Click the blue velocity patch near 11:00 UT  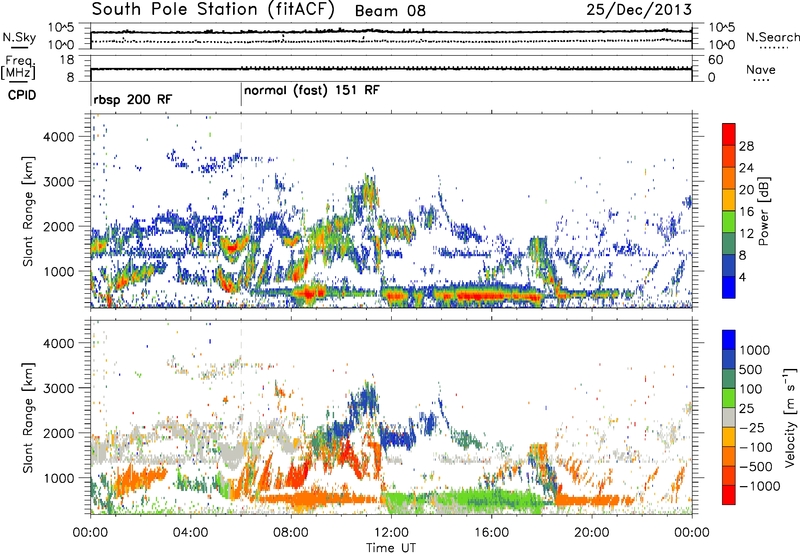pyautogui.click(x=365, y=398)
